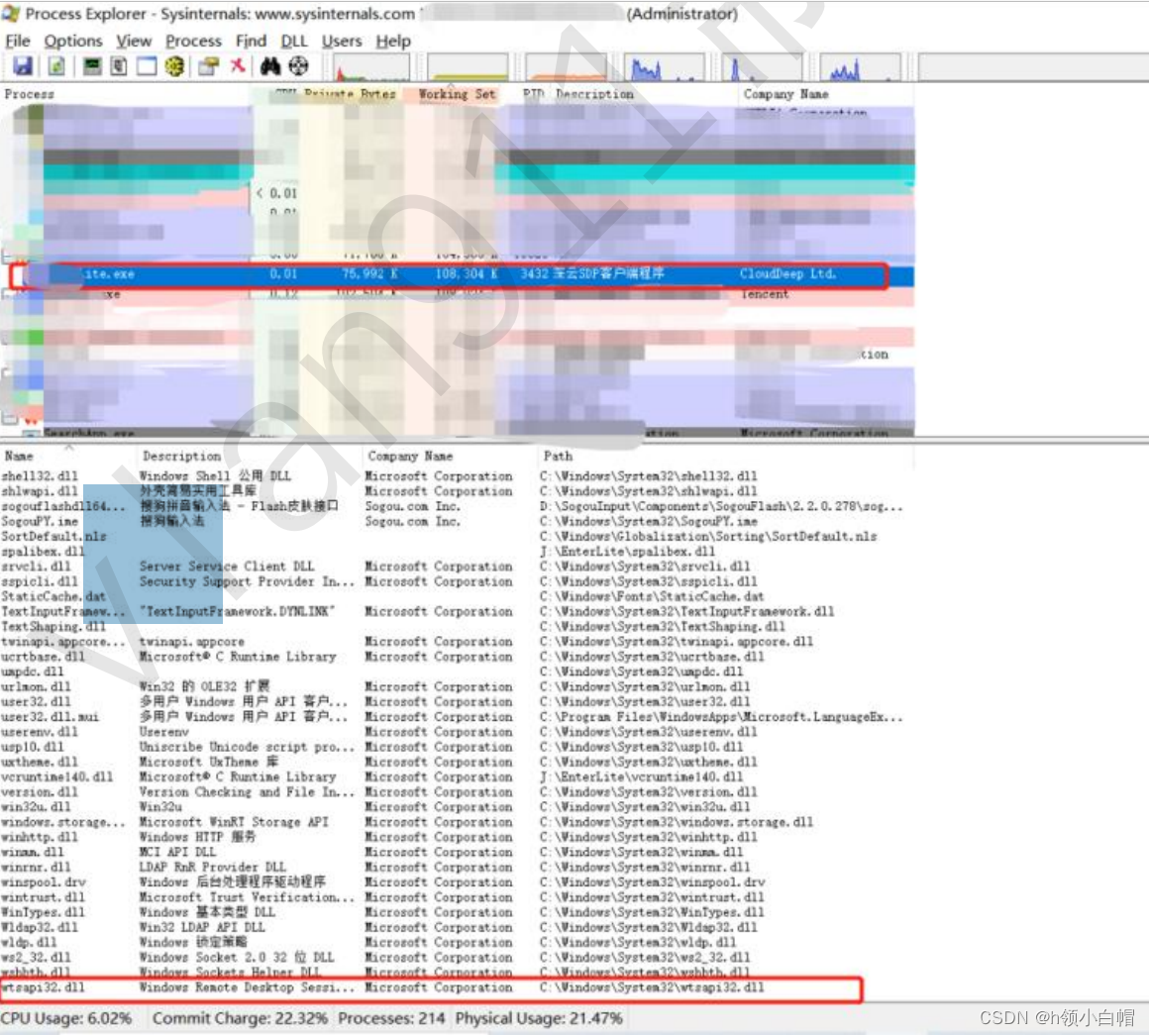This screenshot has height=1036, width=1149.
Task: Click the CPU usage mini-graph in toolbar
Action: point(371,66)
